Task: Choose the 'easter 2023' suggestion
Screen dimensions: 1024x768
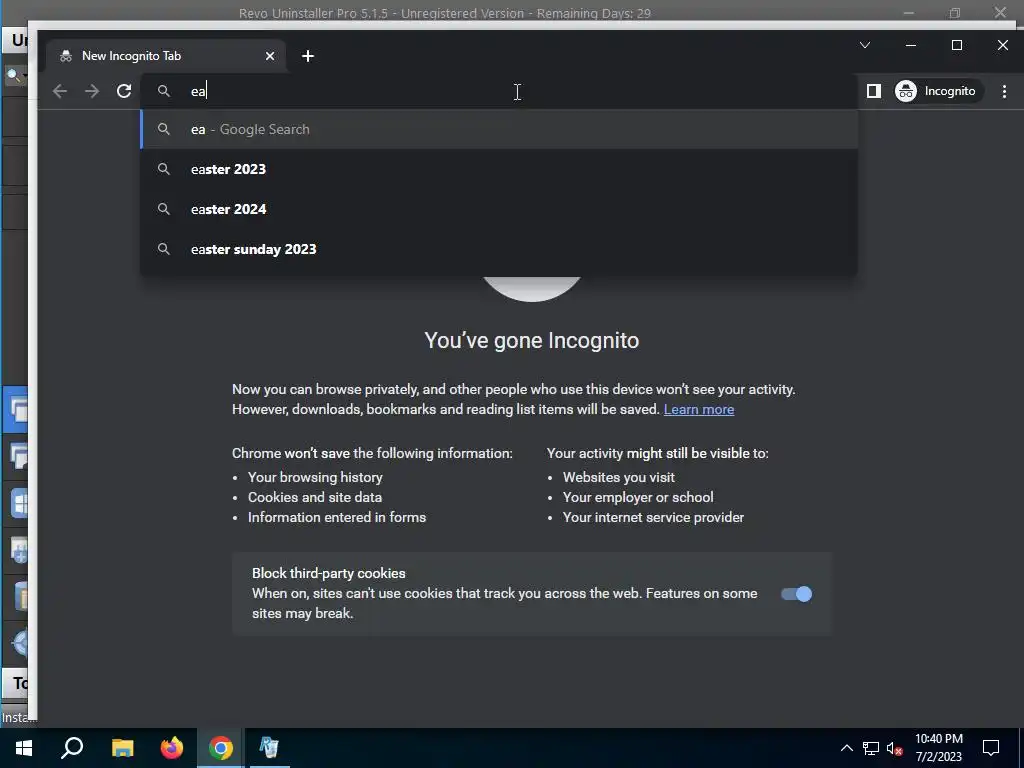Action: [x=499, y=169]
